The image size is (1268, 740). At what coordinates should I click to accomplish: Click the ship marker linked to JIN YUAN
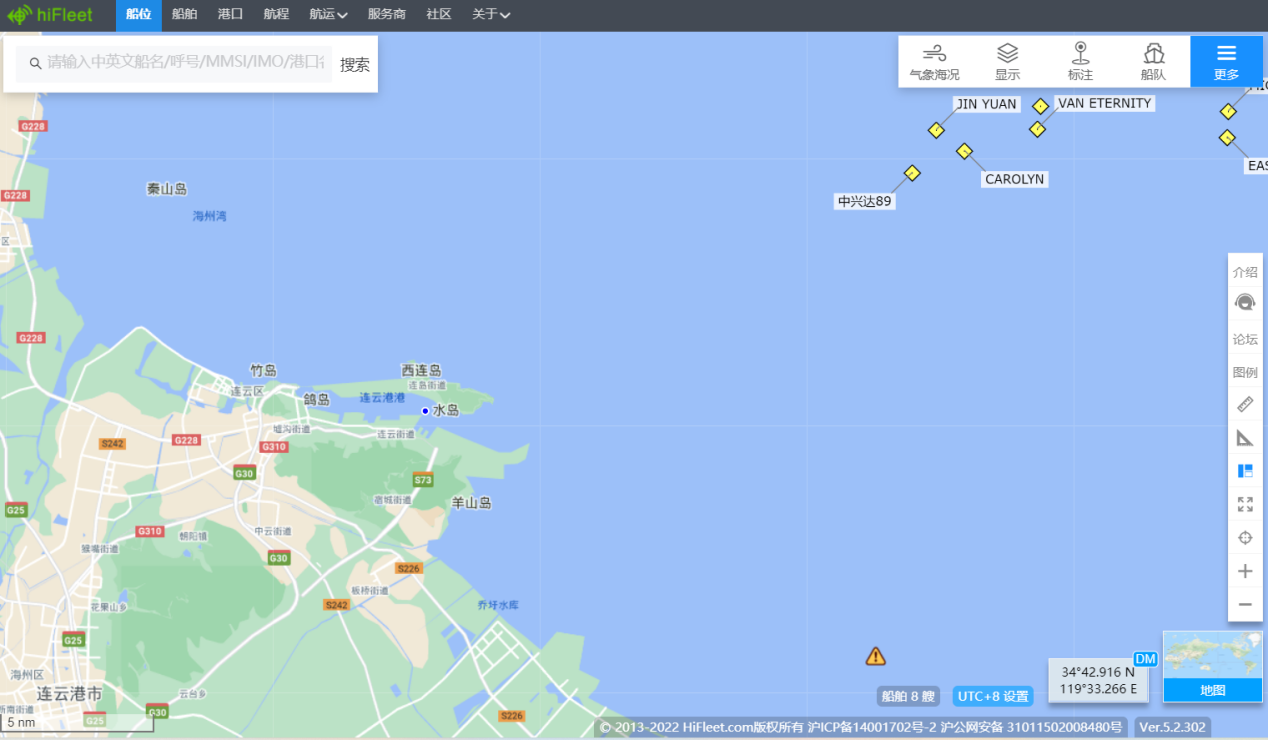[x=936, y=130]
